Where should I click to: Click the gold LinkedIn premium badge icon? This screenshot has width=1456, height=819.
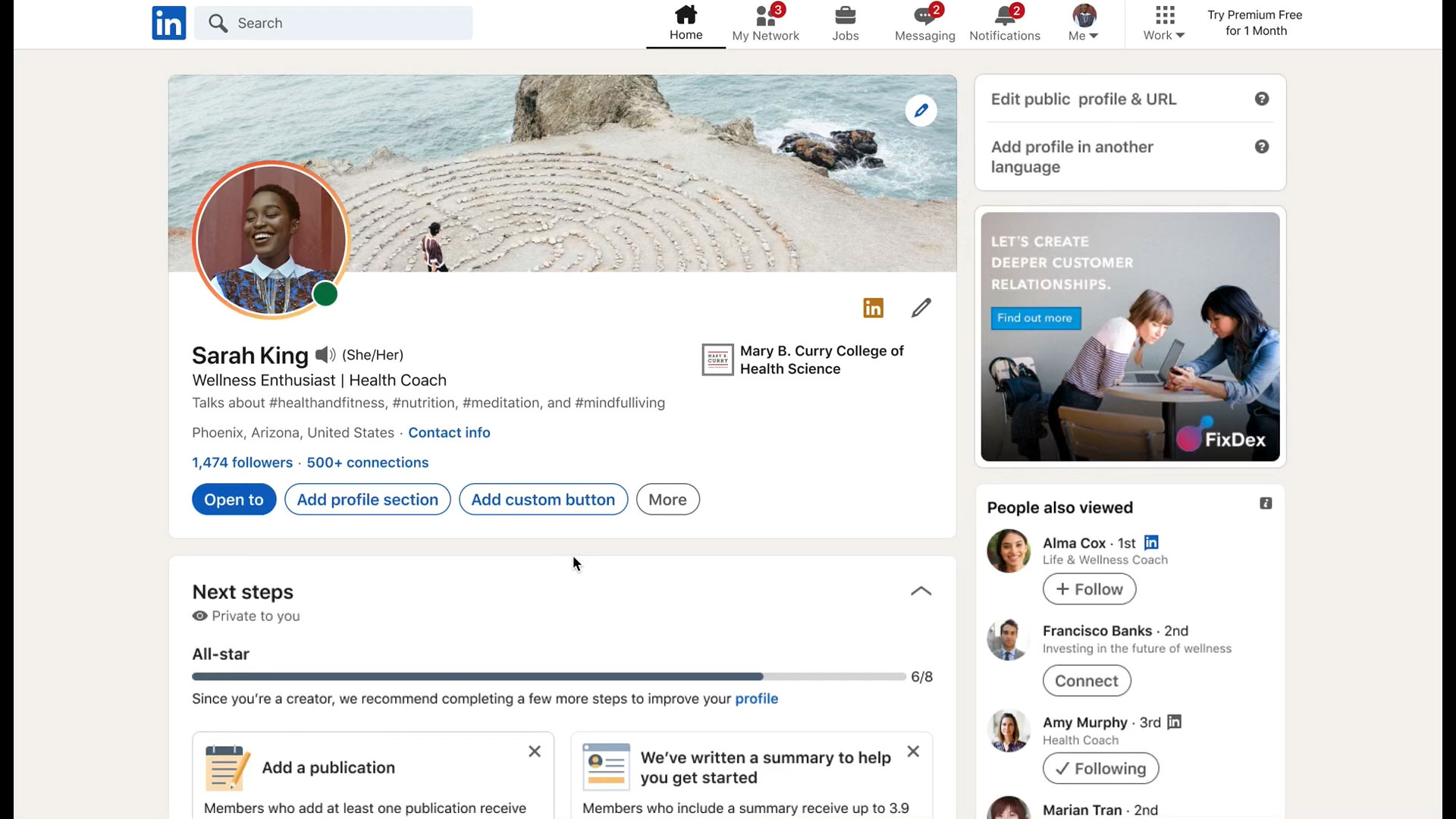pos(873,308)
